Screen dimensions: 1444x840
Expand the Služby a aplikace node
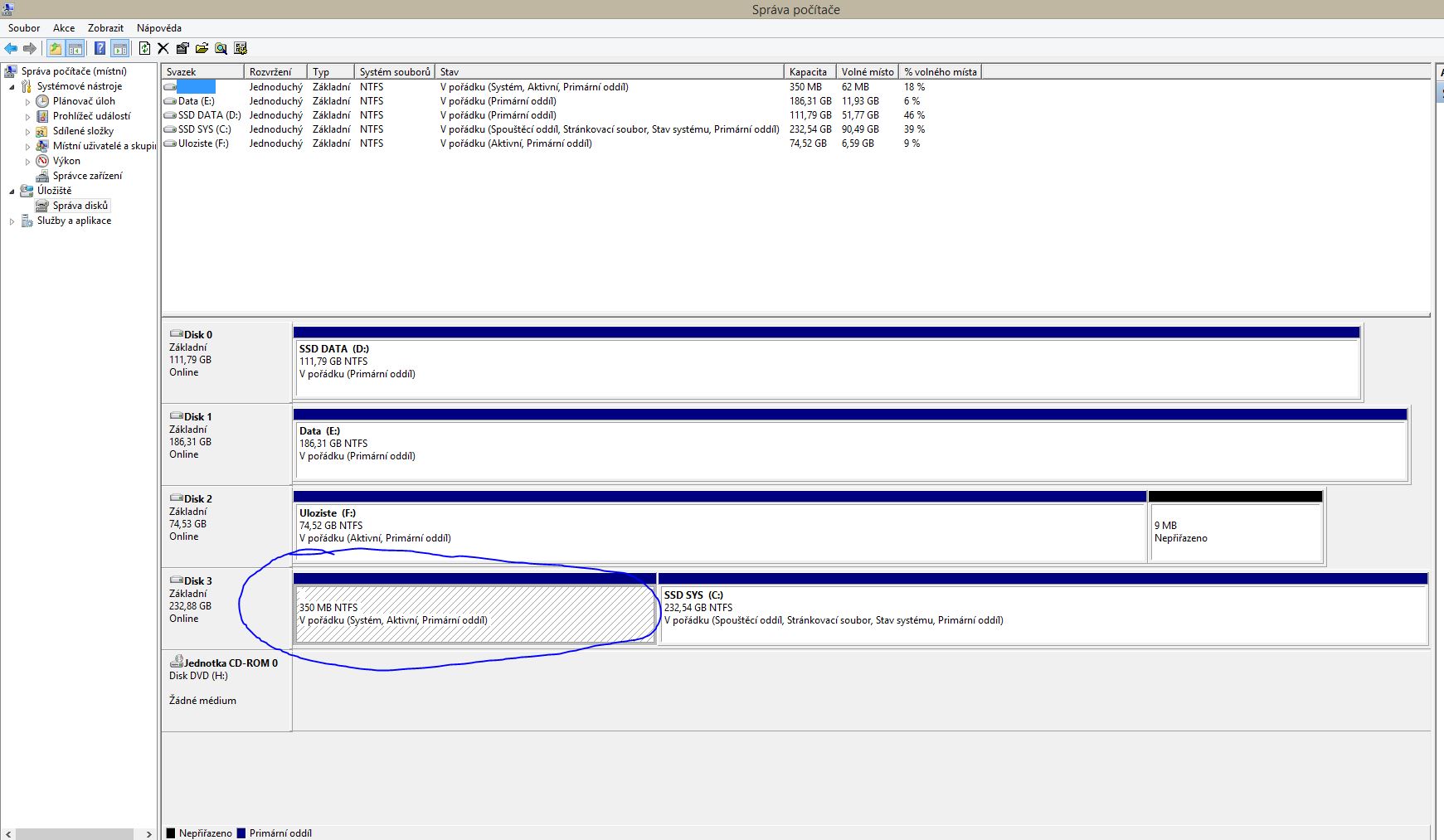click(x=12, y=221)
